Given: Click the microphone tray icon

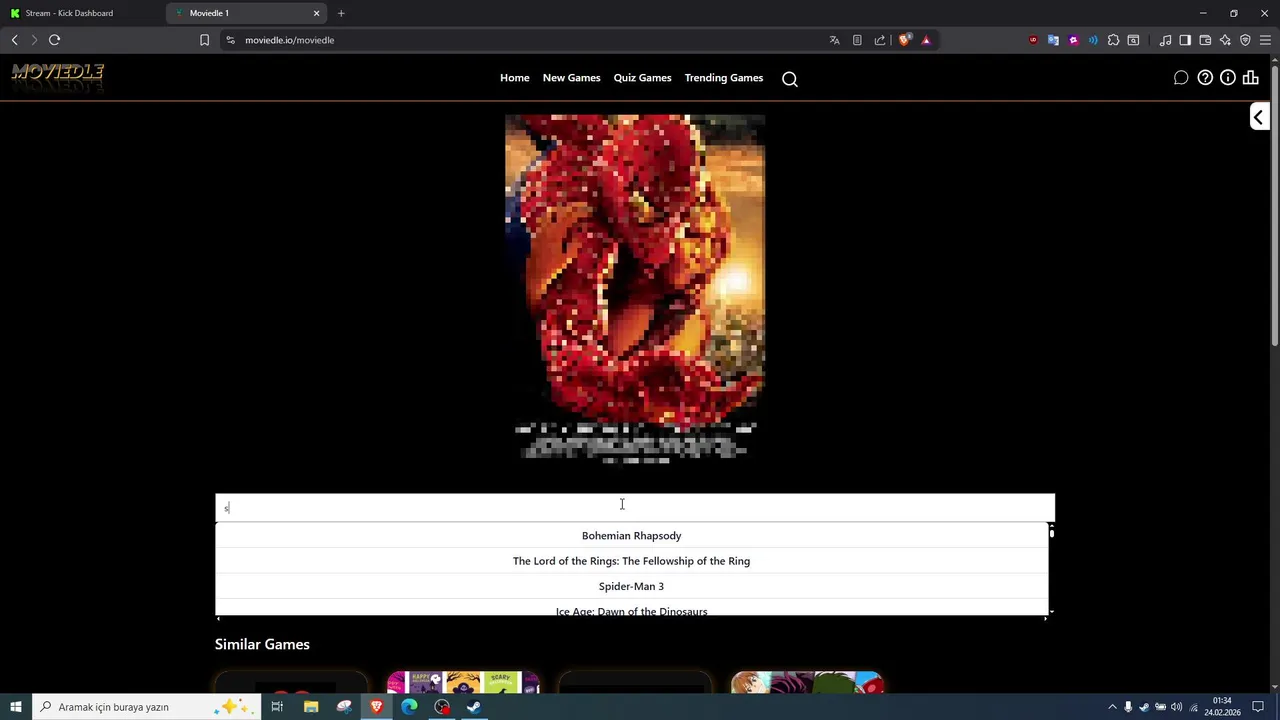Looking at the screenshot, I should click(1128, 707).
